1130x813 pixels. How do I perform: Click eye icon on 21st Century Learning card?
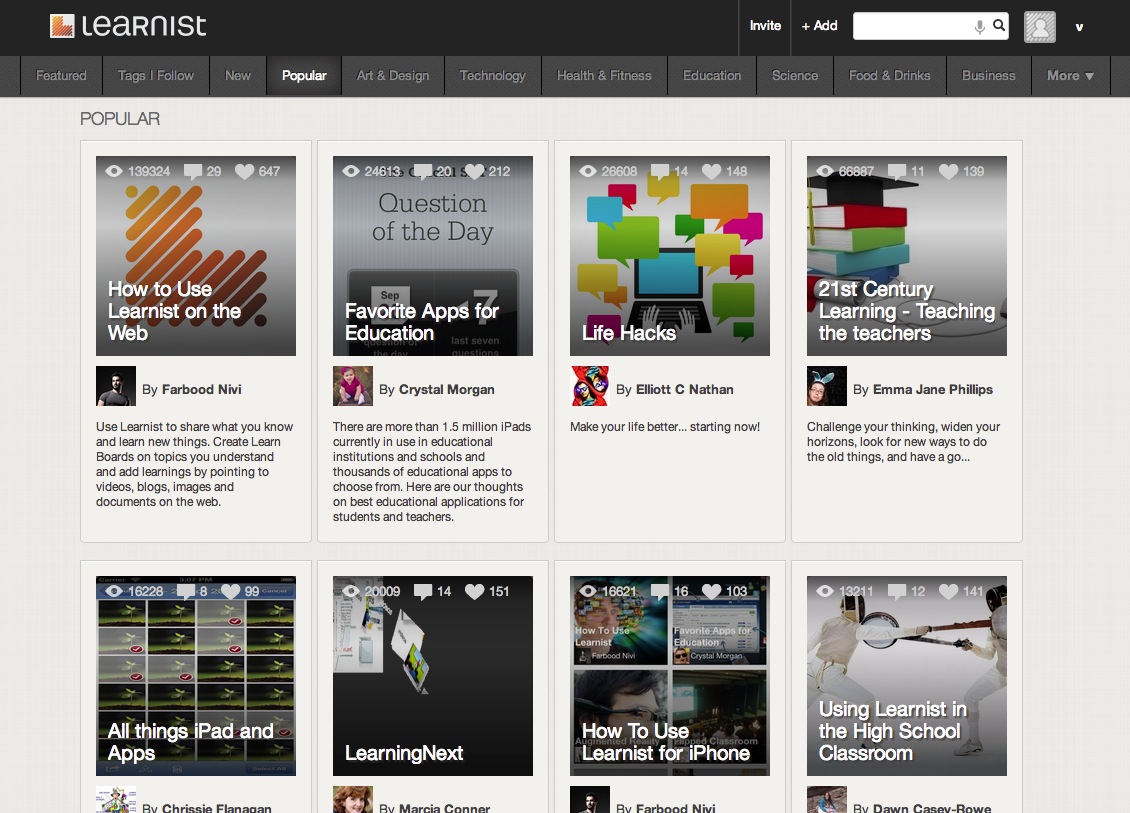coord(825,172)
